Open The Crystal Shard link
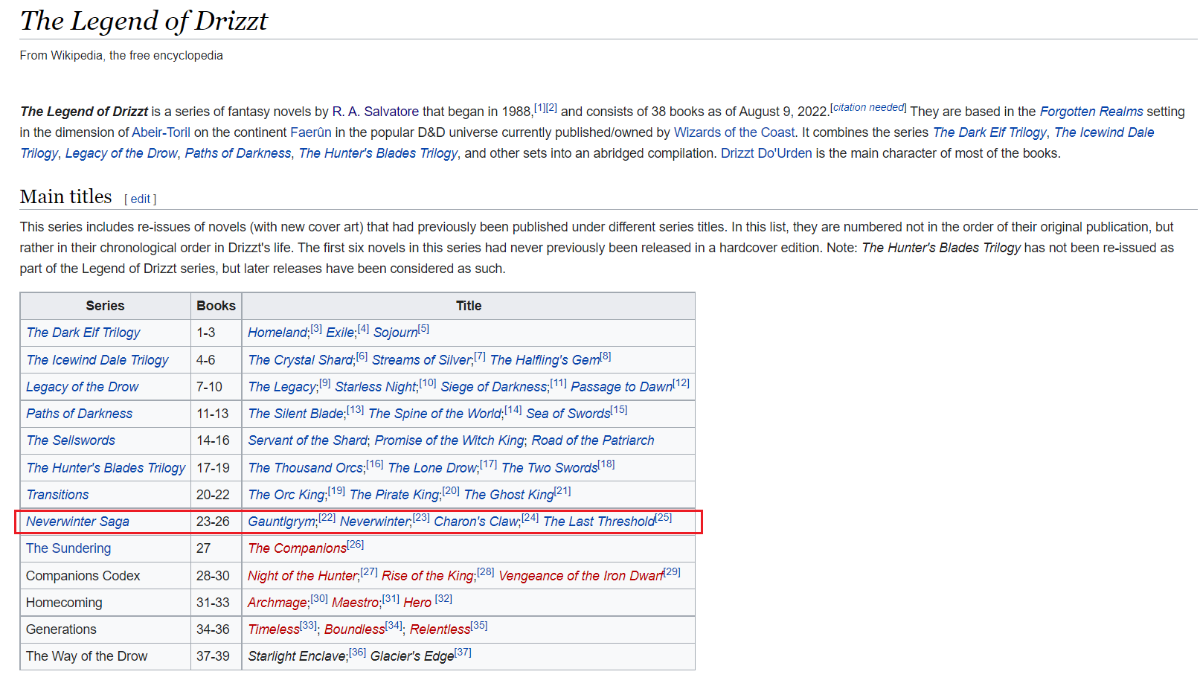The image size is (1200, 686). tap(301, 359)
